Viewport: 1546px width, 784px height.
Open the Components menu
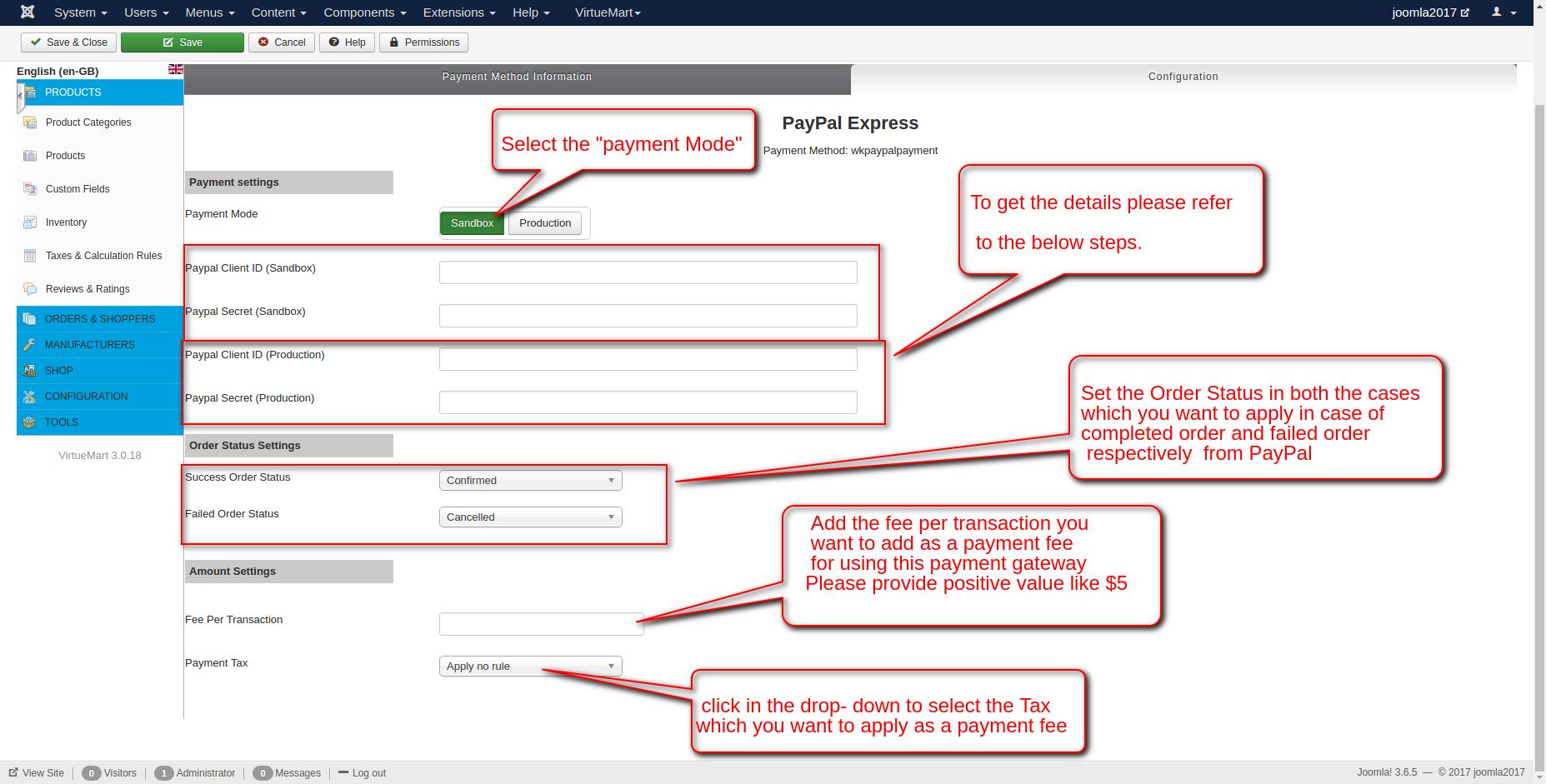tap(365, 12)
